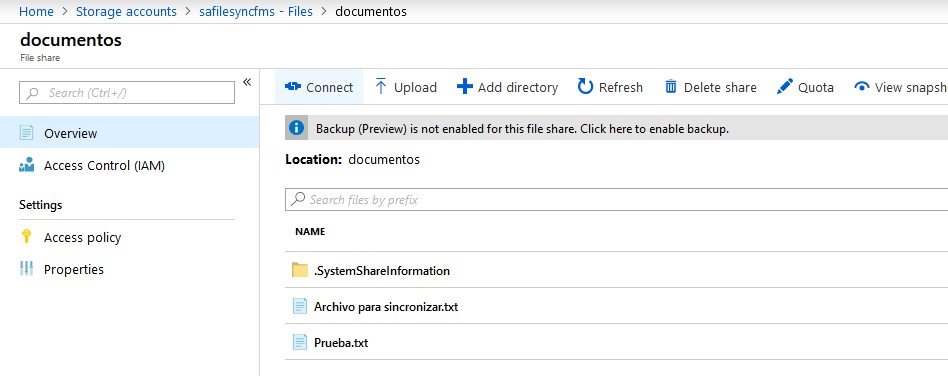Click the View snapshots eye icon
948x376 pixels.
click(862, 87)
